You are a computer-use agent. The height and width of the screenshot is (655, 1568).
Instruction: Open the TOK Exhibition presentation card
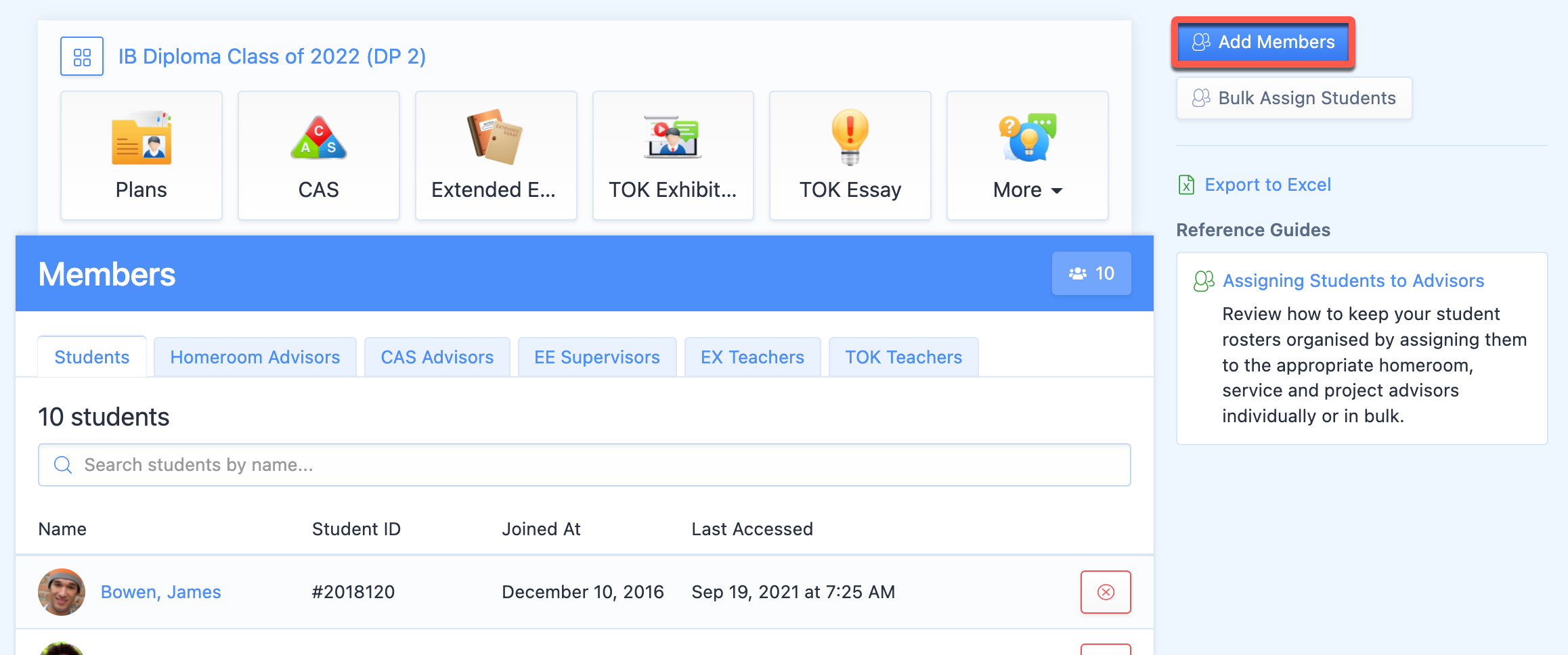point(673,156)
